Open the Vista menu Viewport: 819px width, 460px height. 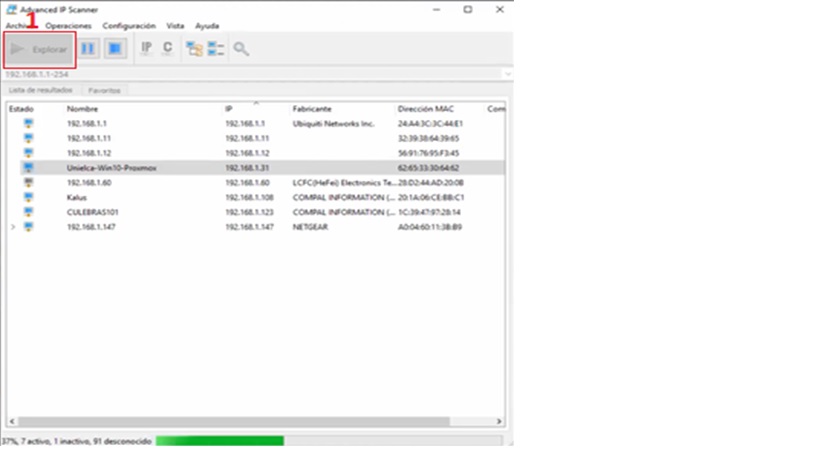175,26
